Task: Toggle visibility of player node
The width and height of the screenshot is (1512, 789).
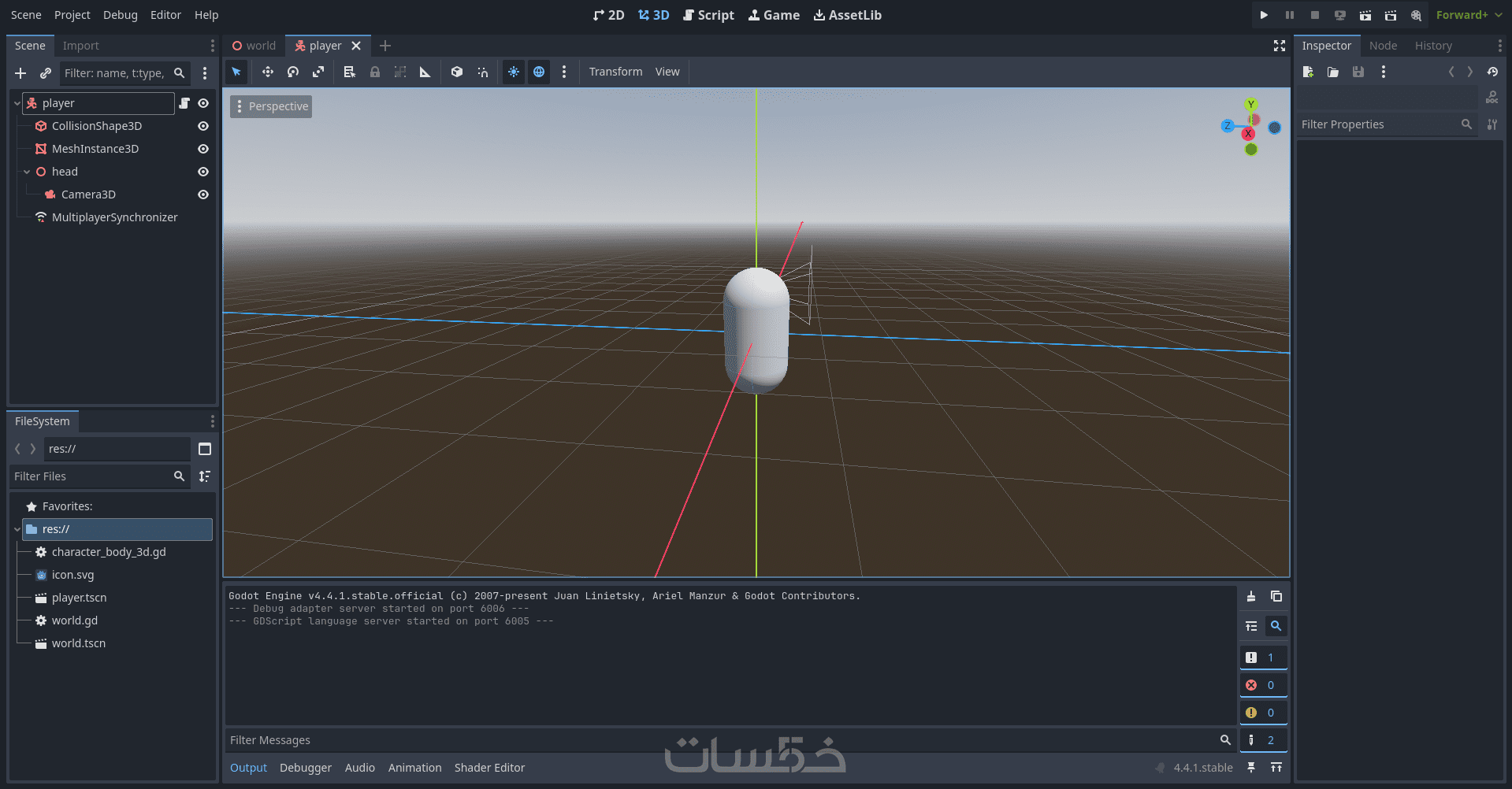Action: tap(203, 103)
